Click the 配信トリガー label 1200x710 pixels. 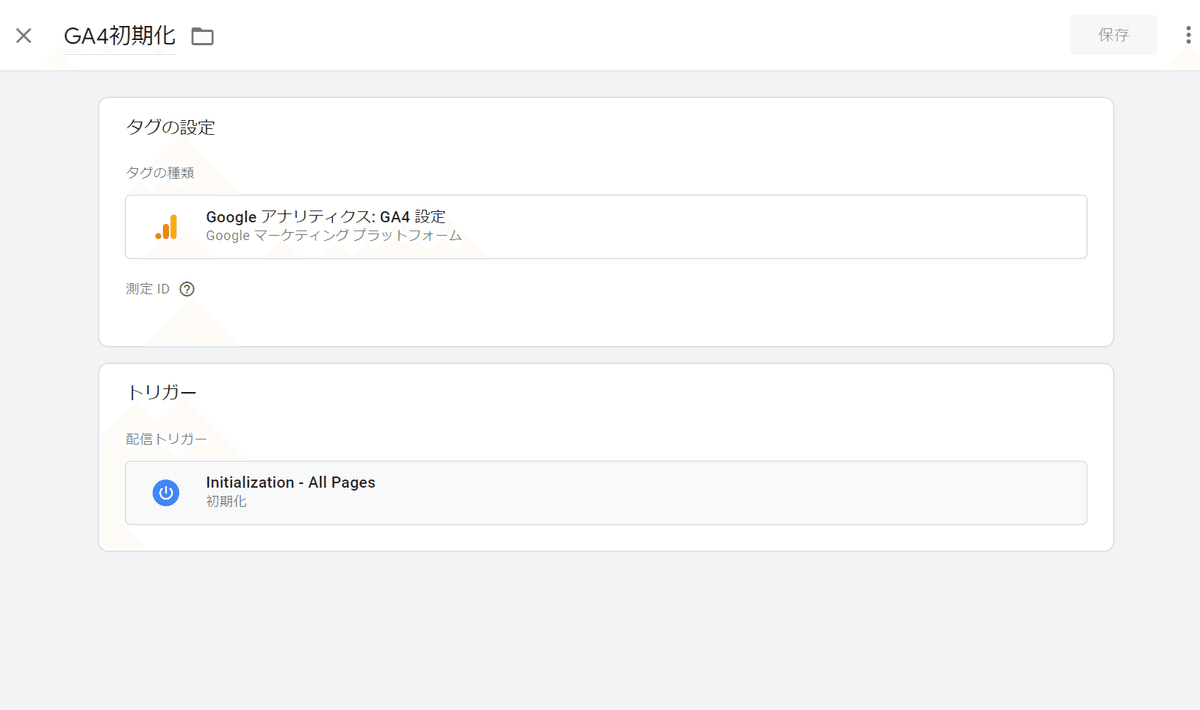[x=167, y=439]
